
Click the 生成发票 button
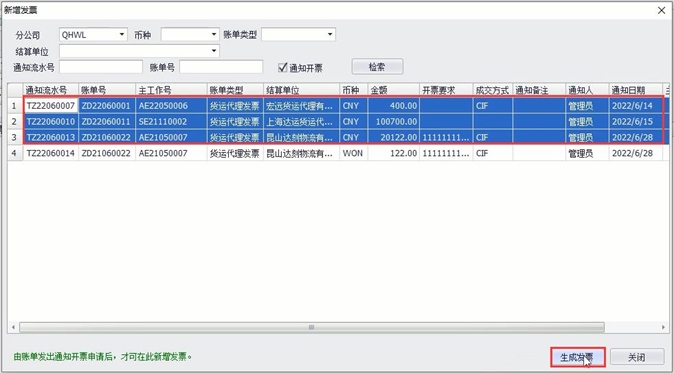578,357
